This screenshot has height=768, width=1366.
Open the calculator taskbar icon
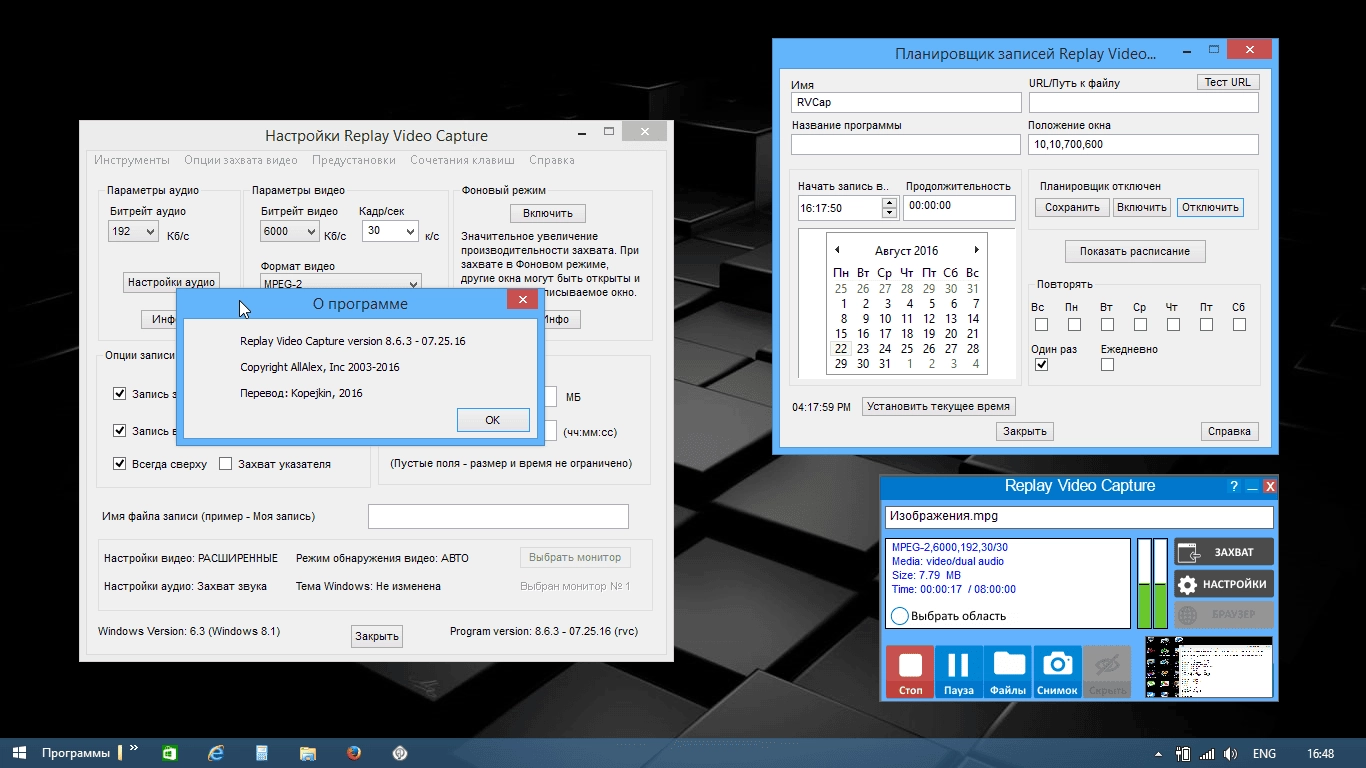coord(261,753)
